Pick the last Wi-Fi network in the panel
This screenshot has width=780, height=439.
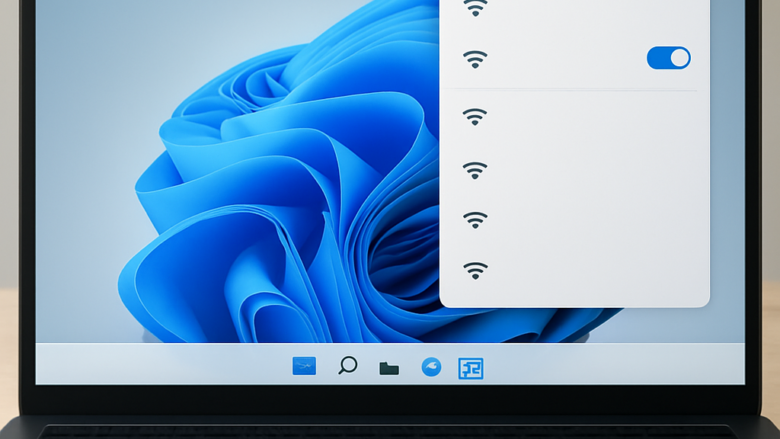pos(475,270)
